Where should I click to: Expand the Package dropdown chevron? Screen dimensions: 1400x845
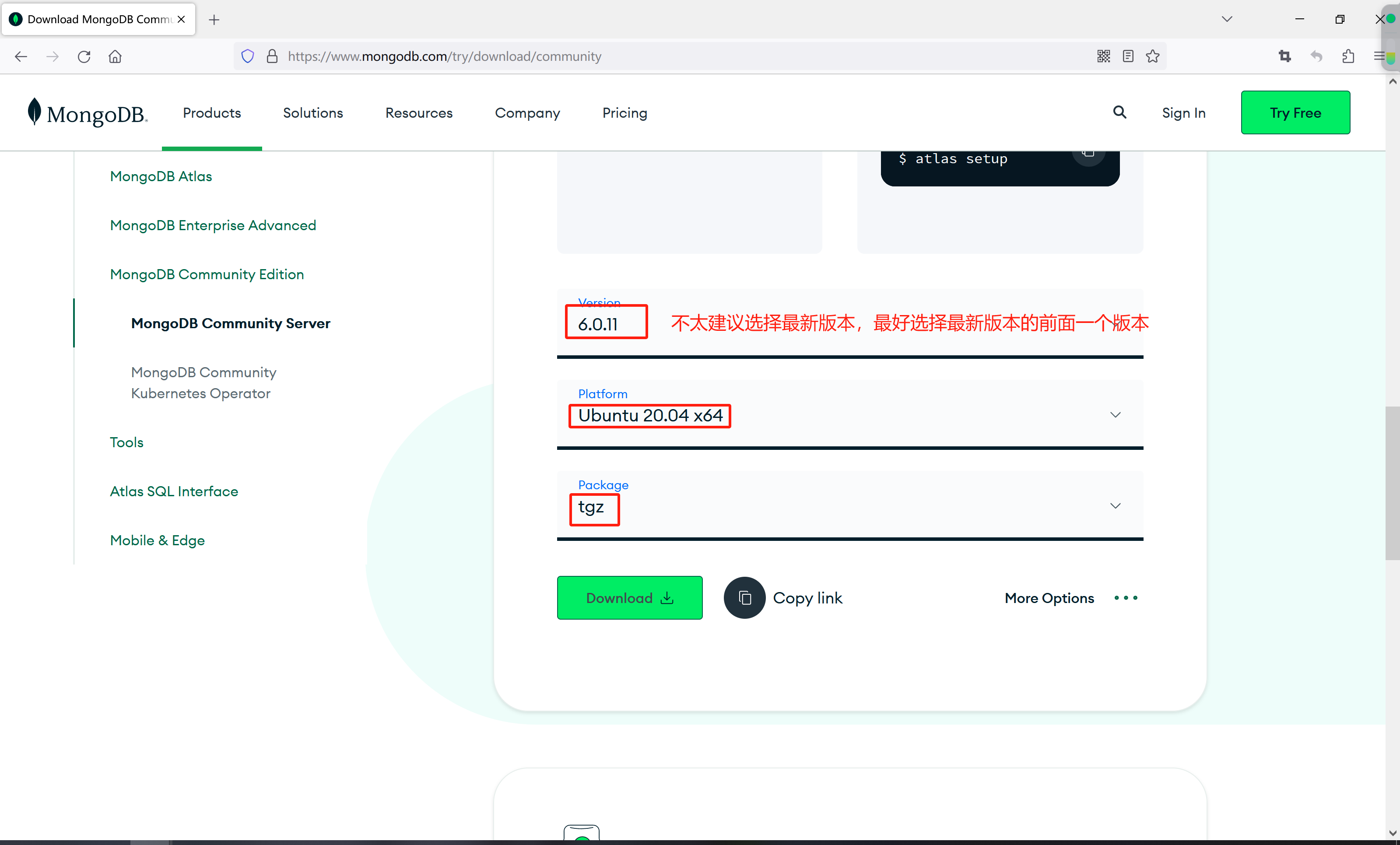(1116, 506)
